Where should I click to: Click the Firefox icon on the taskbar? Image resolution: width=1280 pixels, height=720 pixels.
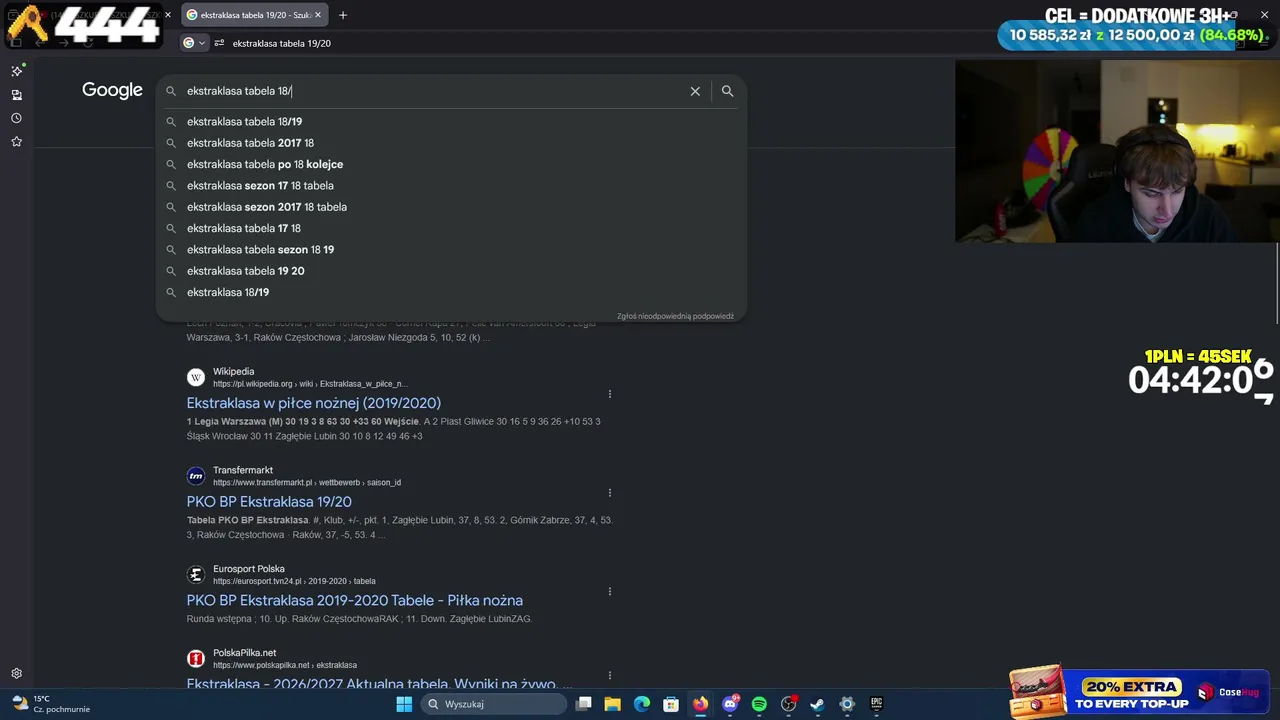[x=700, y=704]
